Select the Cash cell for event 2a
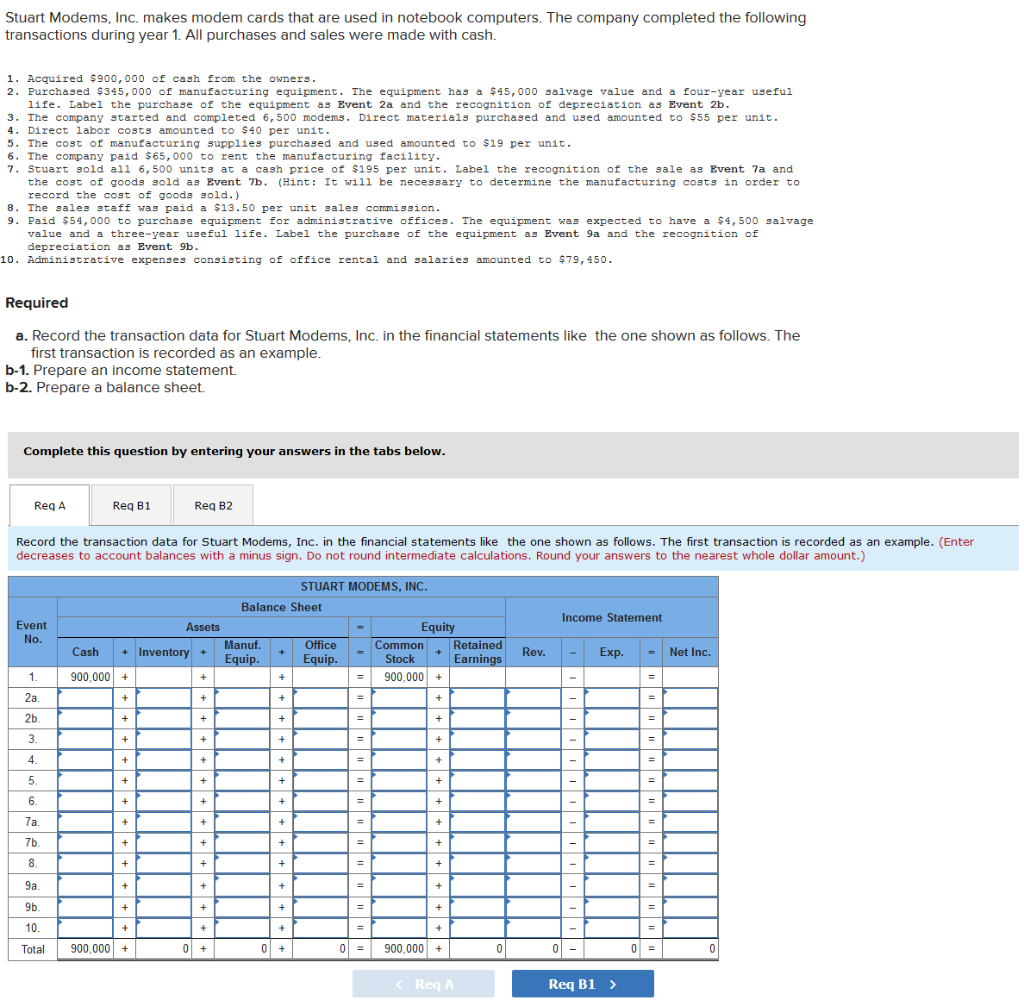Image resolution: width=1024 pixels, height=1000 pixels. (x=86, y=698)
